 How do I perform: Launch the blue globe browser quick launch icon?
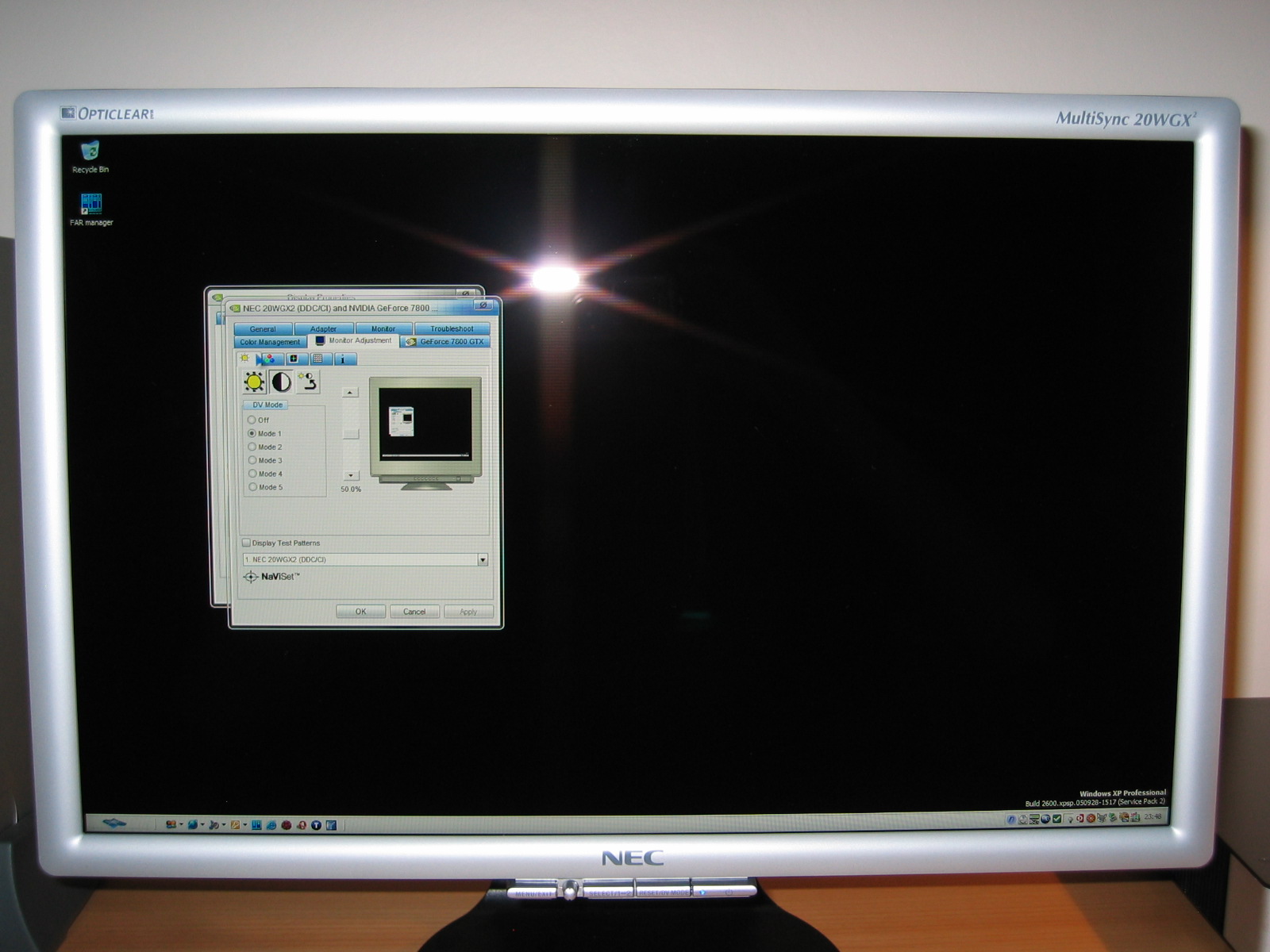pos(193,824)
